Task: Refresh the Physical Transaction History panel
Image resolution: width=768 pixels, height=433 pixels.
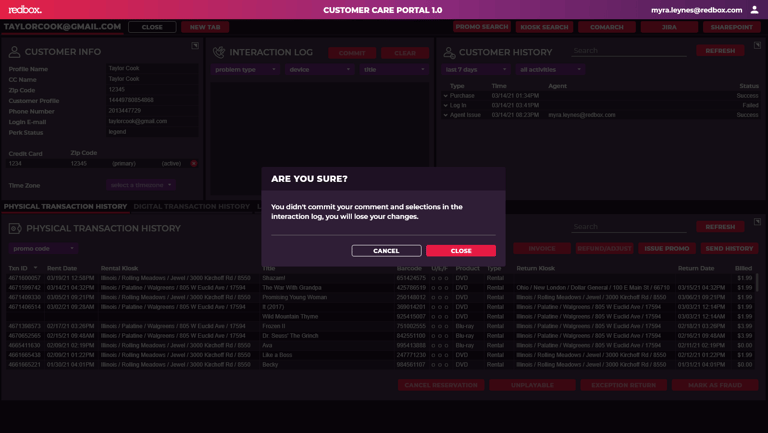Action: coord(720,227)
